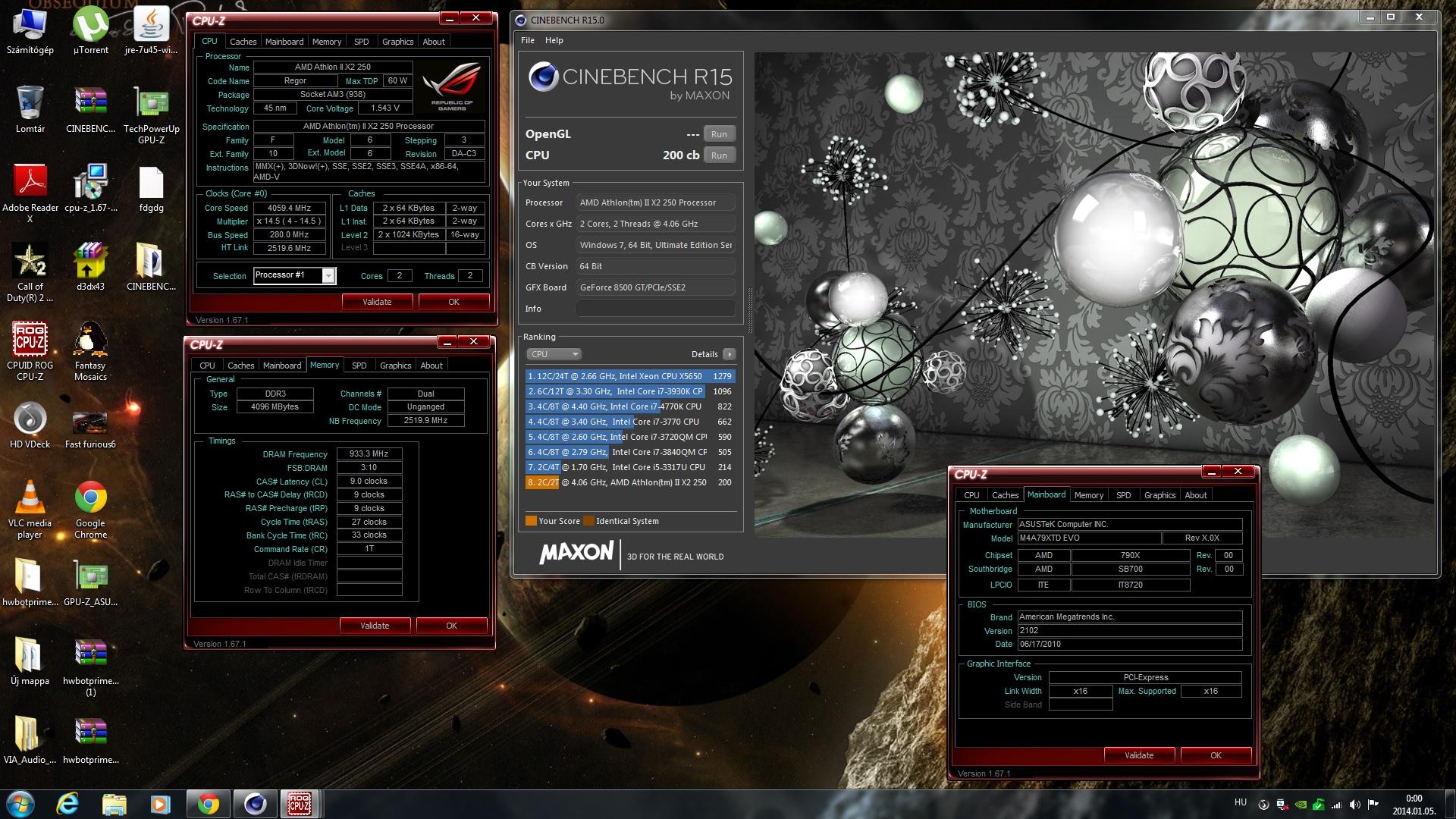Click OK in Mainboard CPU-Z window

pyautogui.click(x=1216, y=755)
